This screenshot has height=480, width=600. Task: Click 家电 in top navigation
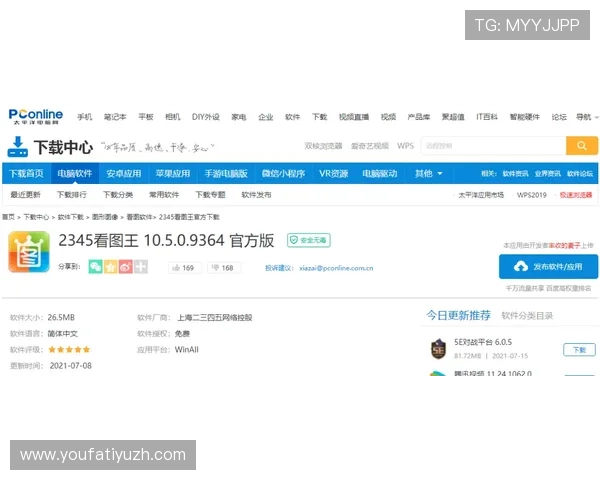239,117
